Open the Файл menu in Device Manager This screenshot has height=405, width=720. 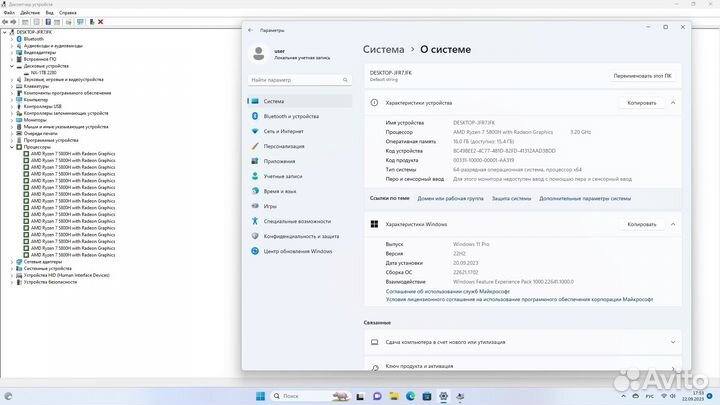click(9, 13)
